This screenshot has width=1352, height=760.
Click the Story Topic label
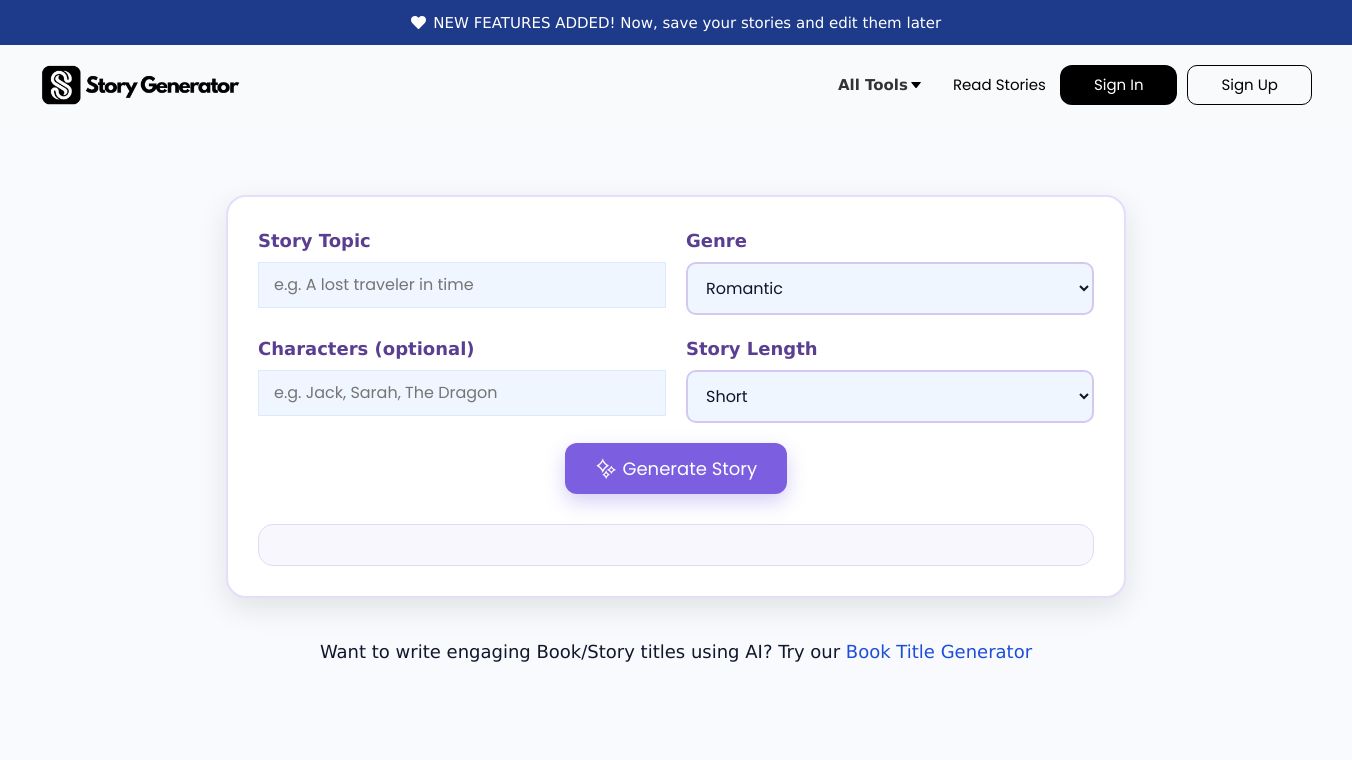click(314, 241)
